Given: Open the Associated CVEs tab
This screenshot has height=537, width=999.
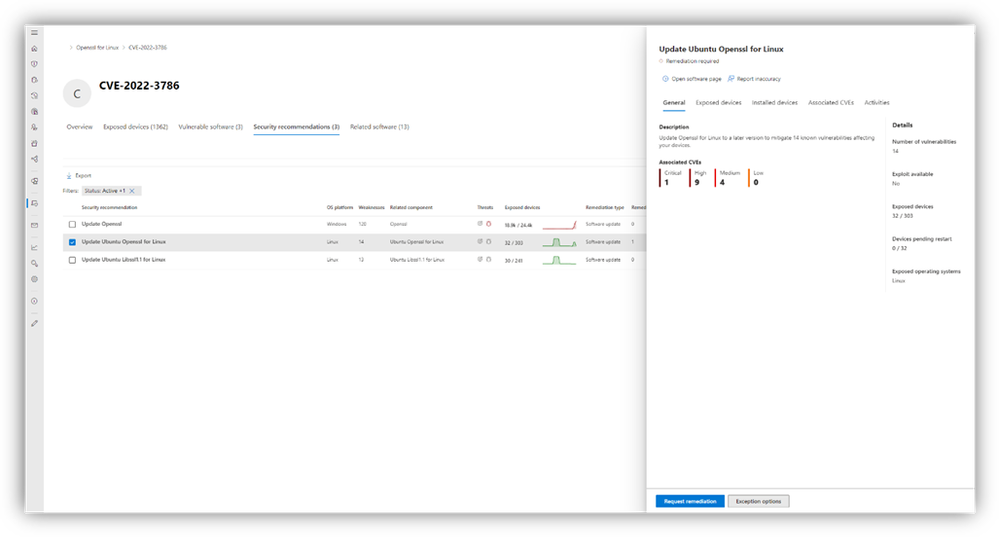Looking at the screenshot, I should tap(831, 103).
